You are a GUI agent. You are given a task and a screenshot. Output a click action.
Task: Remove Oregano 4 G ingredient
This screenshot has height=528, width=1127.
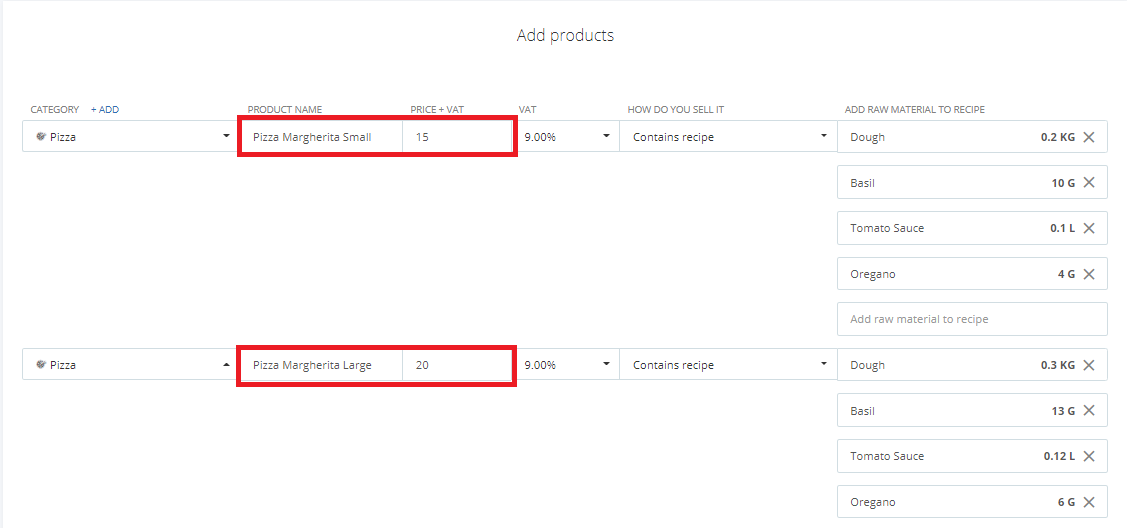1089,274
